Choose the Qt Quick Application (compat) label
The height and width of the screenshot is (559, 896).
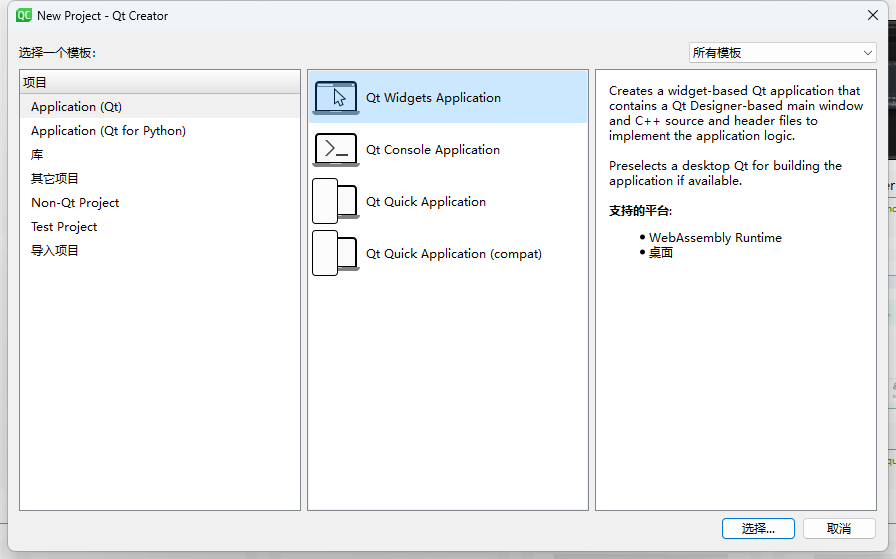click(454, 254)
